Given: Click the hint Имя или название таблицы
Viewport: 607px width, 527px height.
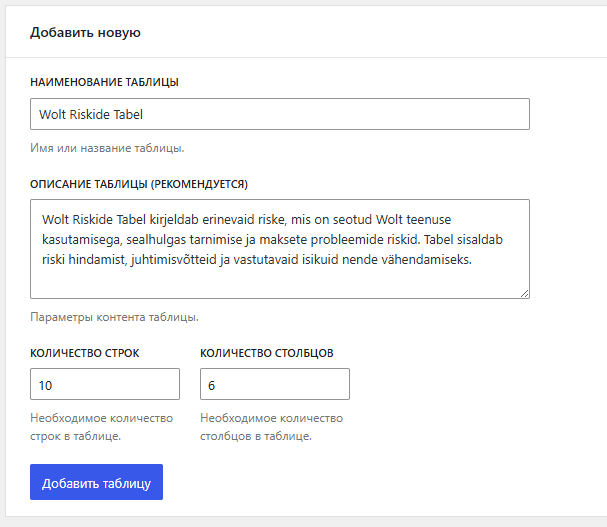Looking at the screenshot, I should coord(107,148).
